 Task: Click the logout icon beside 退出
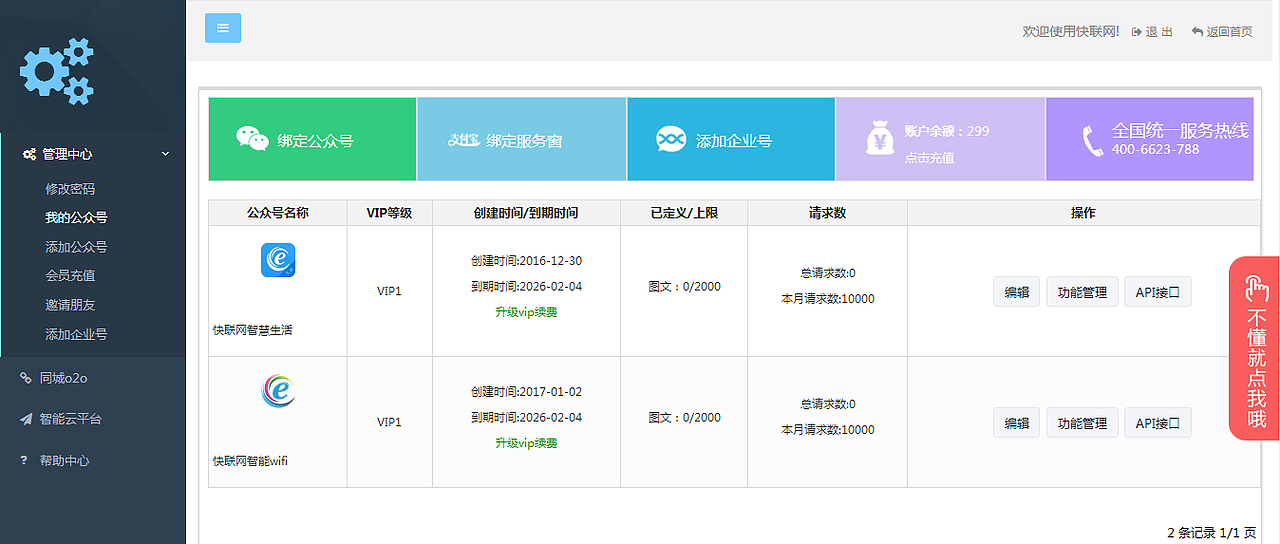(x=1137, y=32)
